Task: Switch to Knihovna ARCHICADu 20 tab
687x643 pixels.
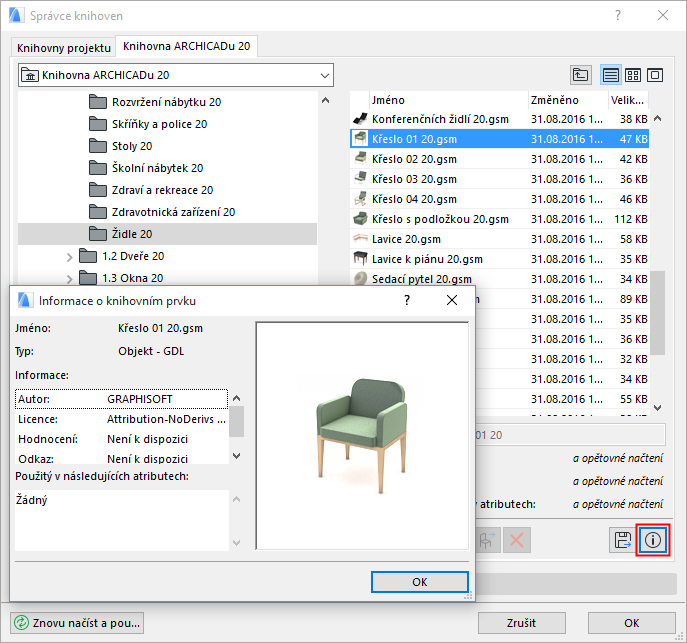Action: click(x=186, y=46)
